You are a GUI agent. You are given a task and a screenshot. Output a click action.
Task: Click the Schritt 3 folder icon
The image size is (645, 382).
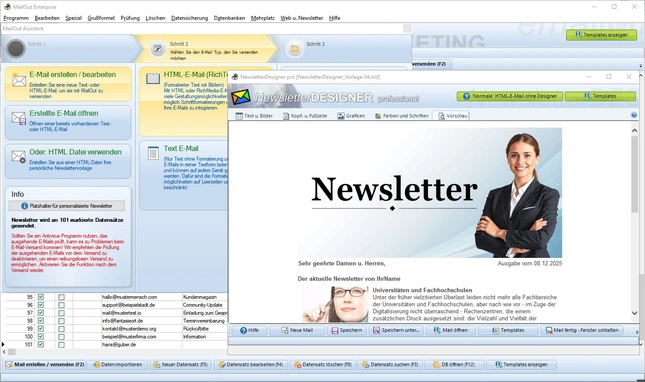(295, 49)
